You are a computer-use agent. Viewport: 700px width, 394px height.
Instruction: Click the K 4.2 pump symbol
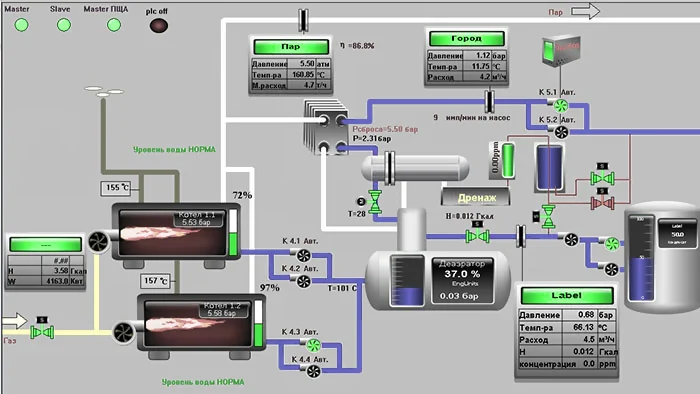click(304, 282)
